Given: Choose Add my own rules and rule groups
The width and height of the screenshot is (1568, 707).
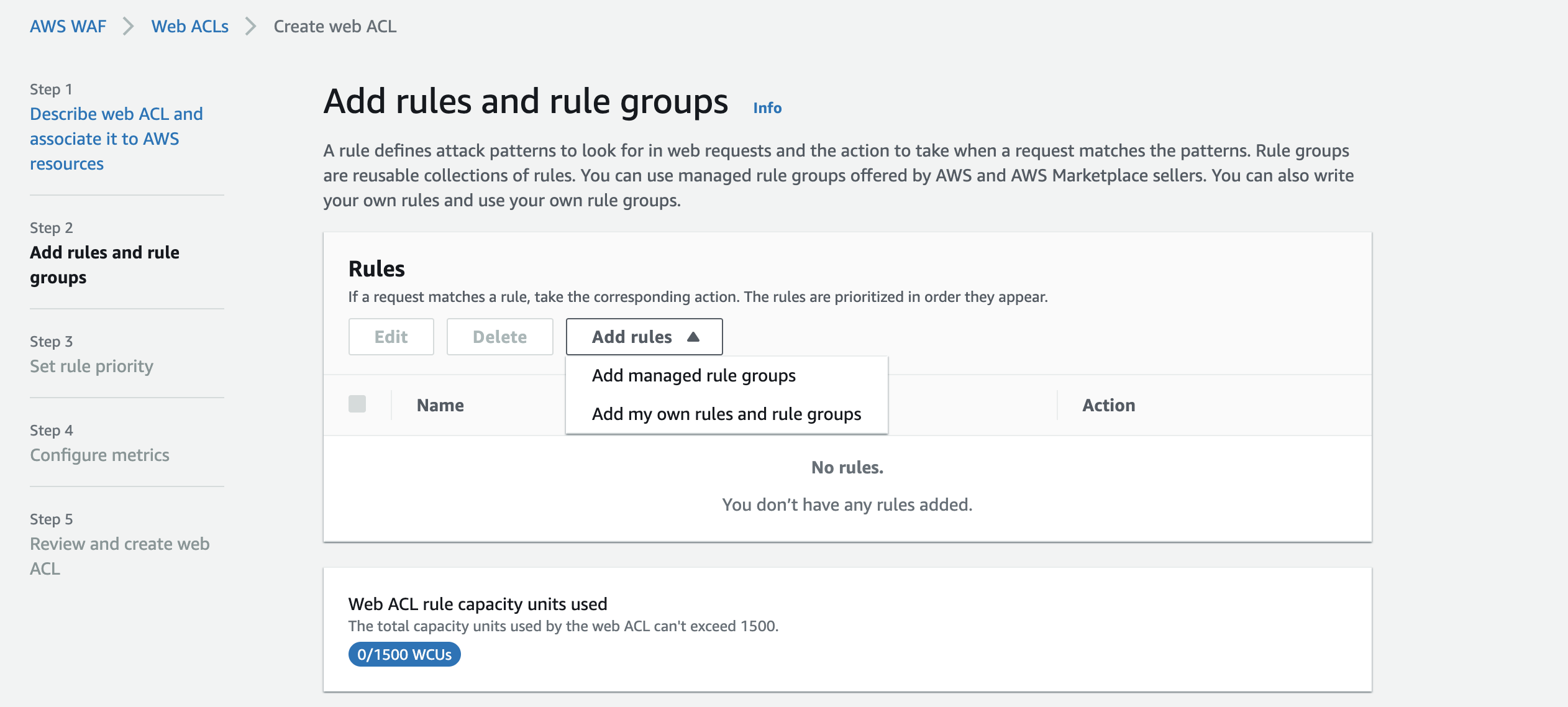Looking at the screenshot, I should (726, 414).
